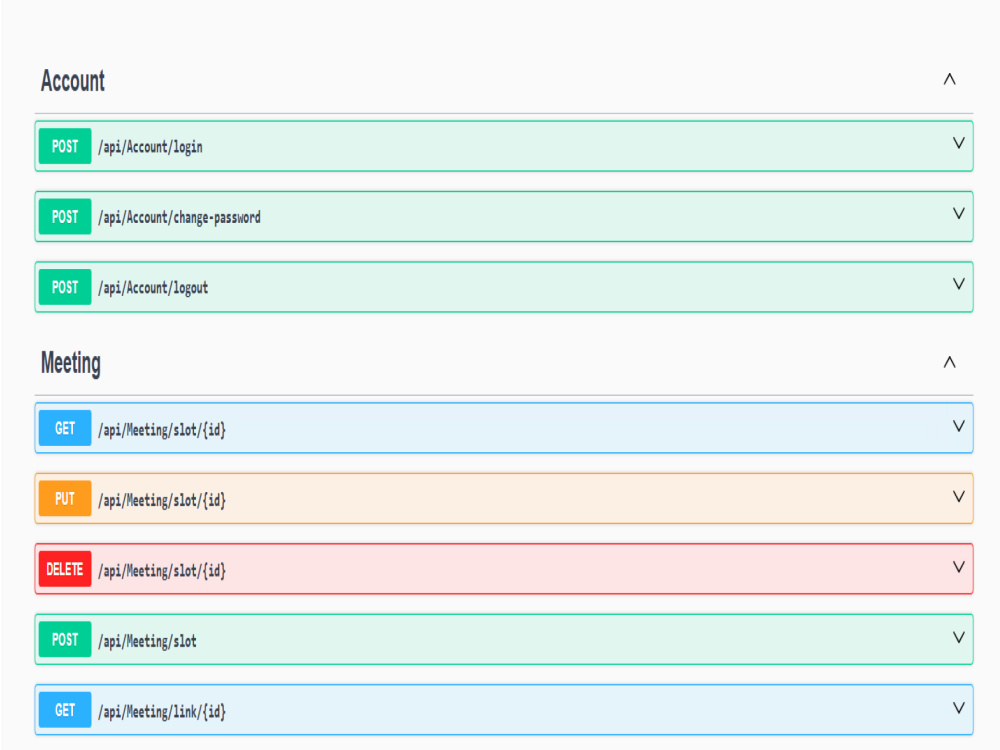The height and width of the screenshot is (750, 1000).
Task: Open the /api/Account/login path text
Action: [x=151, y=147]
